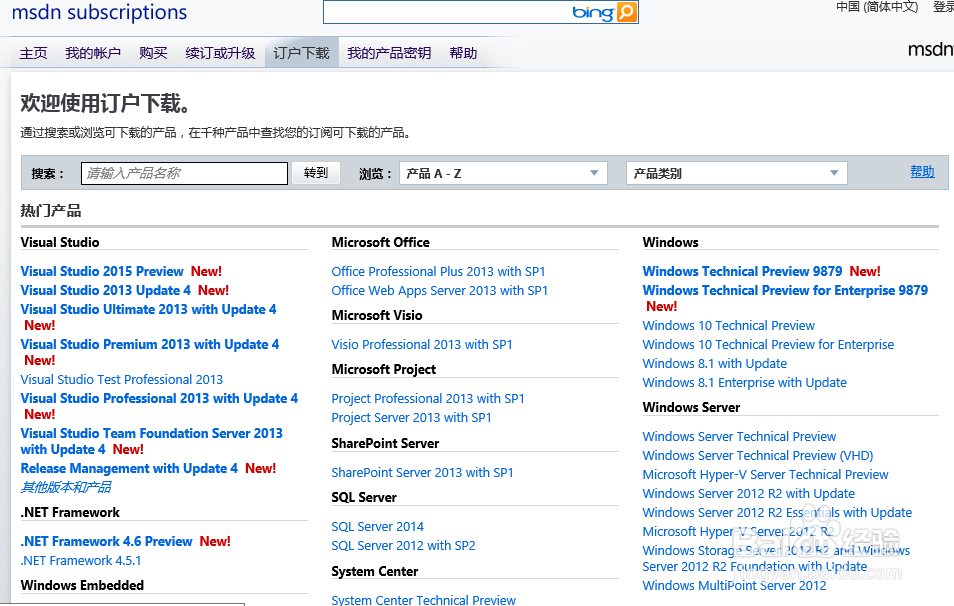This screenshot has height=606, width=954.
Task: Open Visual Studio 2015 Preview link
Action: pos(102,271)
